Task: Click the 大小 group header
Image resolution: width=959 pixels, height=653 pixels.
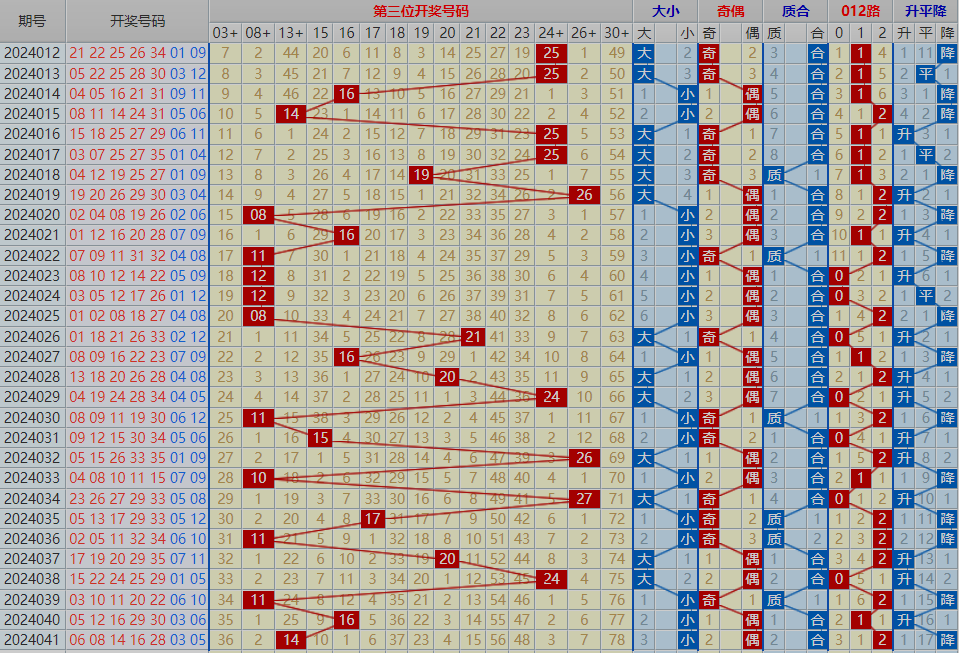Action: click(x=665, y=11)
